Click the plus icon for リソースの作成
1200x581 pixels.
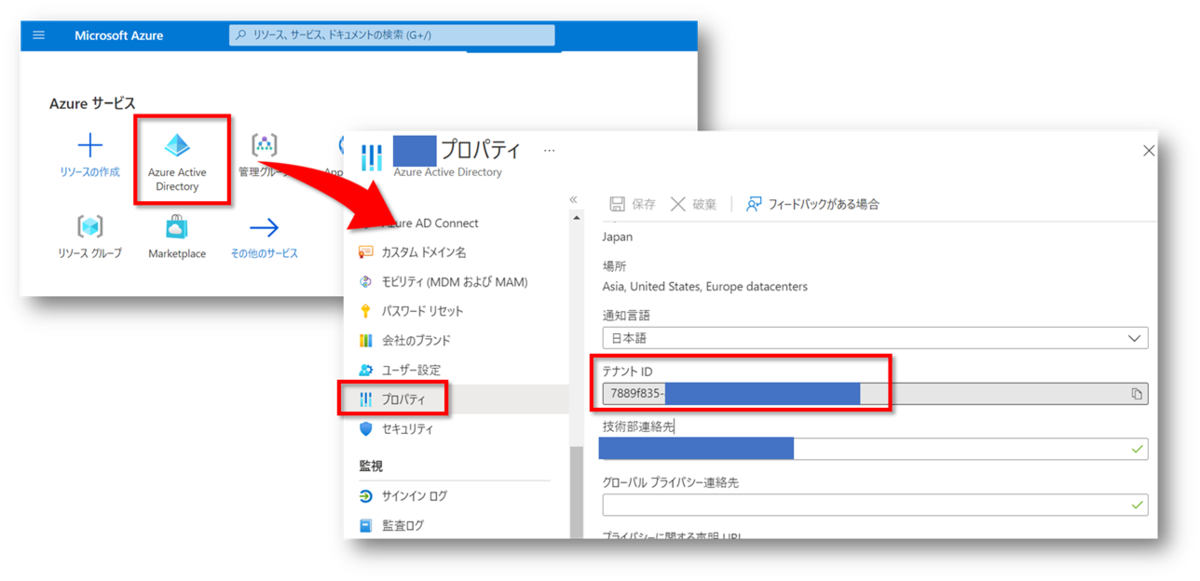pos(90,146)
